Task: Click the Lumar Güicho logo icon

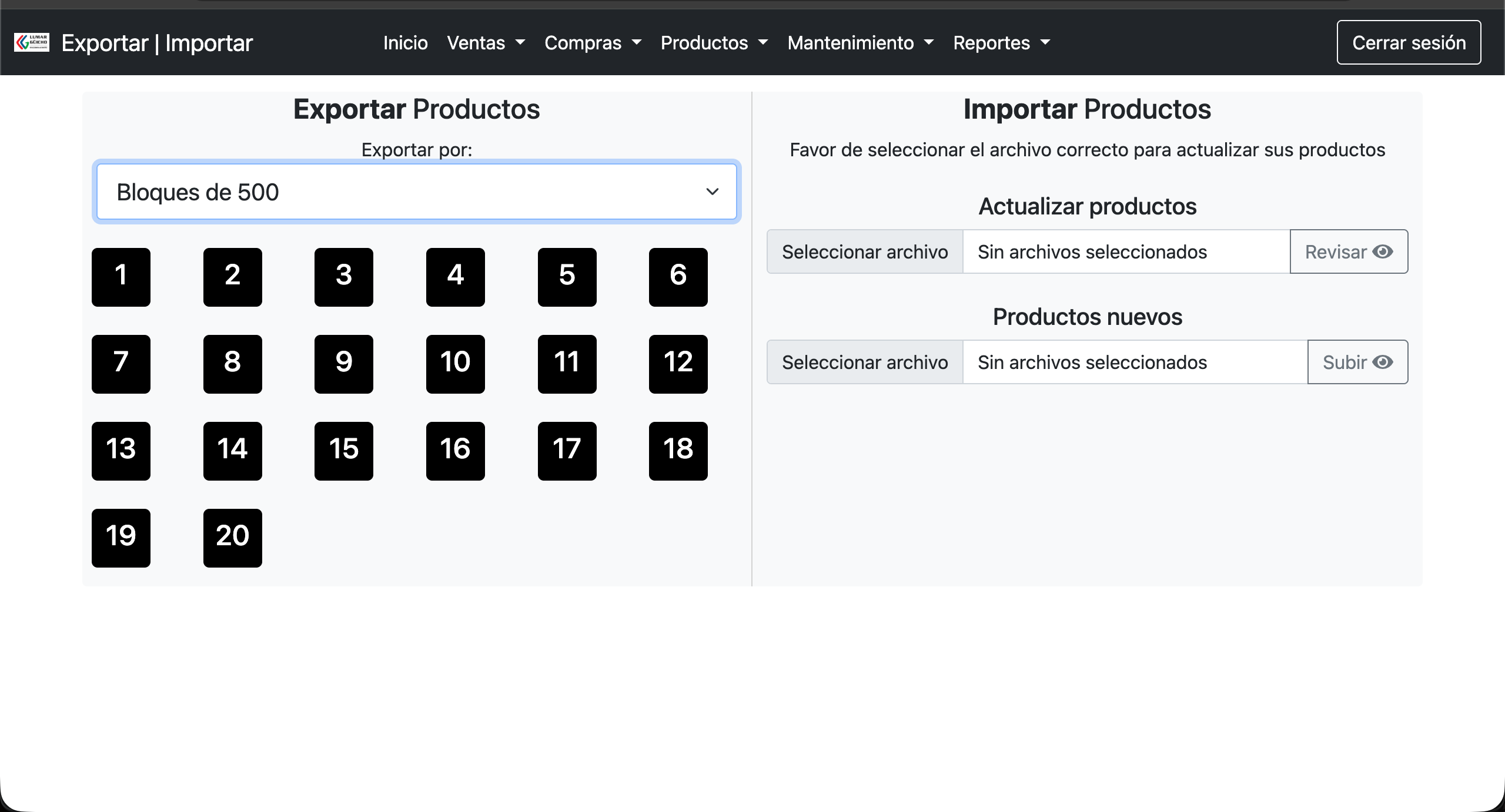Action: click(31, 42)
